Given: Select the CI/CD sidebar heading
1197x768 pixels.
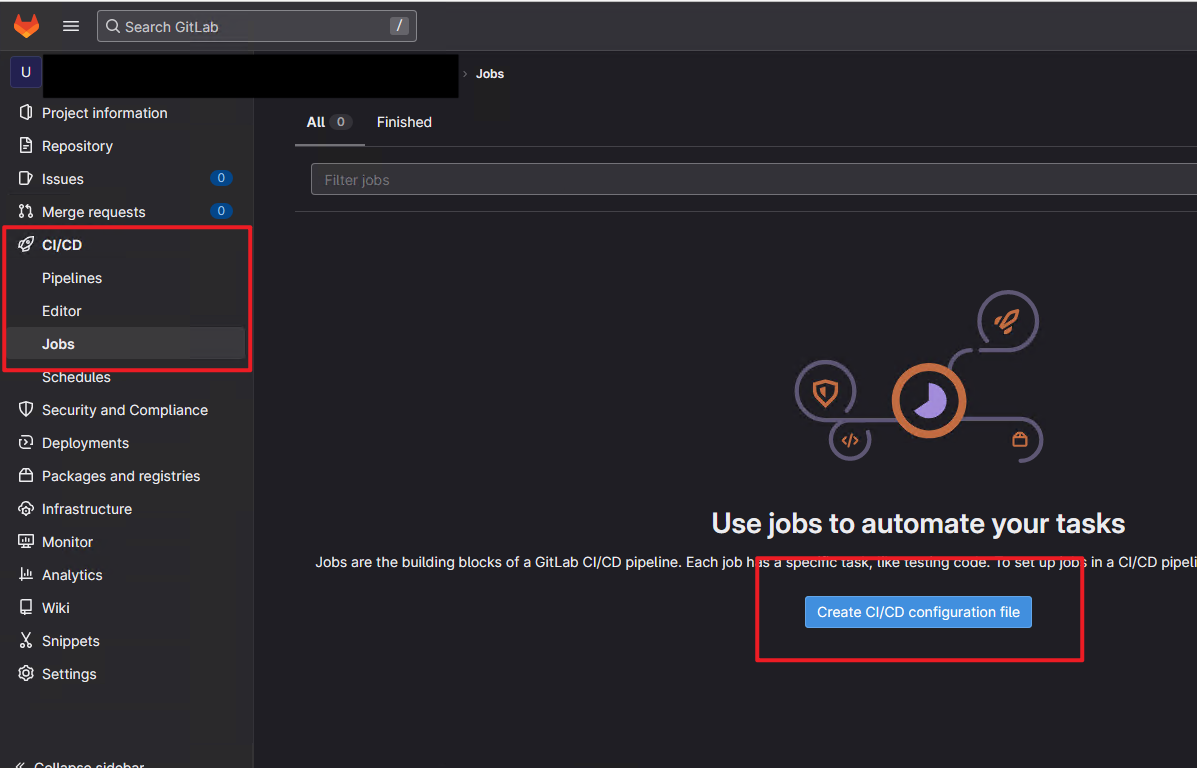Looking at the screenshot, I should point(62,245).
